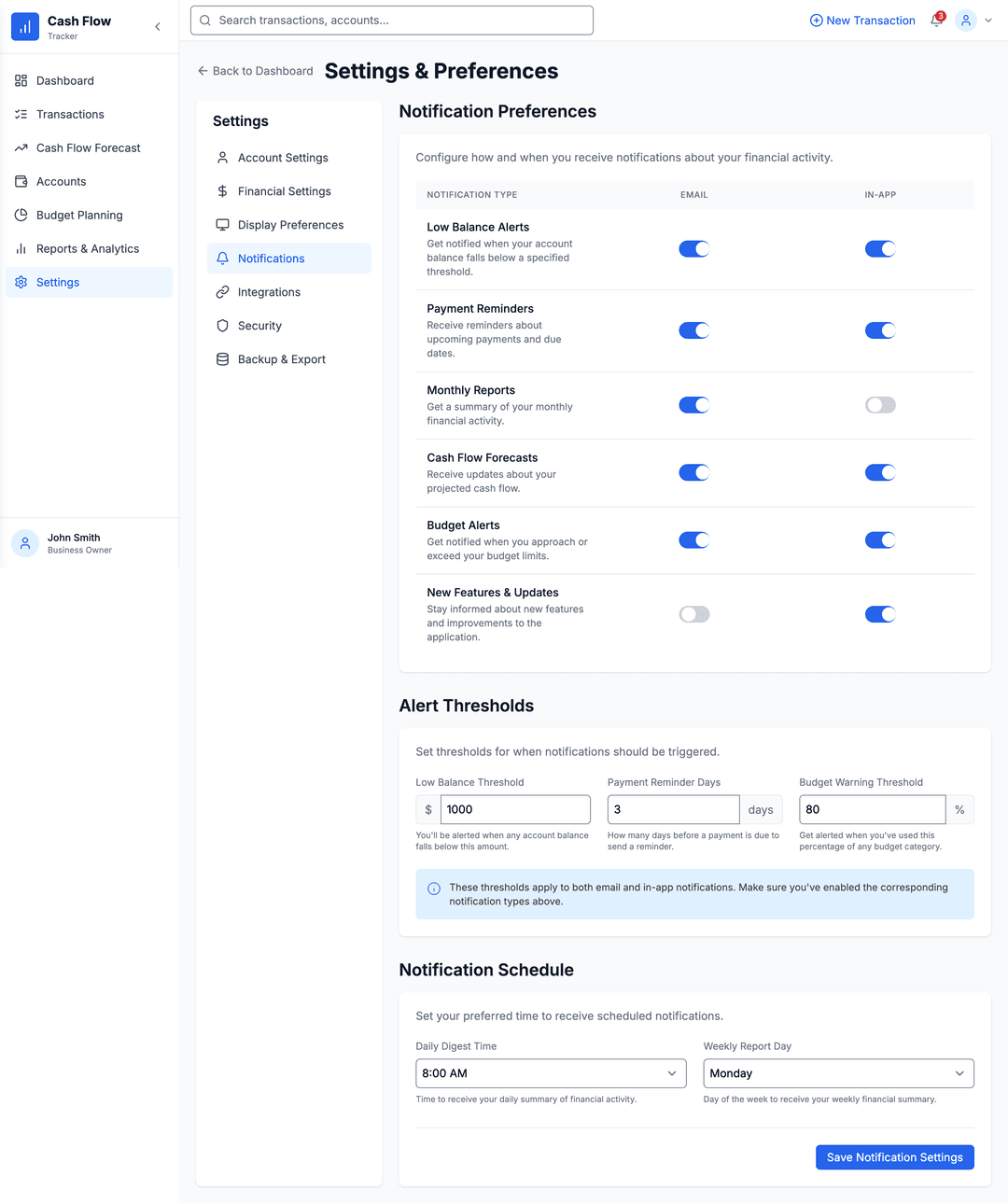Open the user profile avatar icon
This screenshot has height=1204, width=1008.
point(966,21)
